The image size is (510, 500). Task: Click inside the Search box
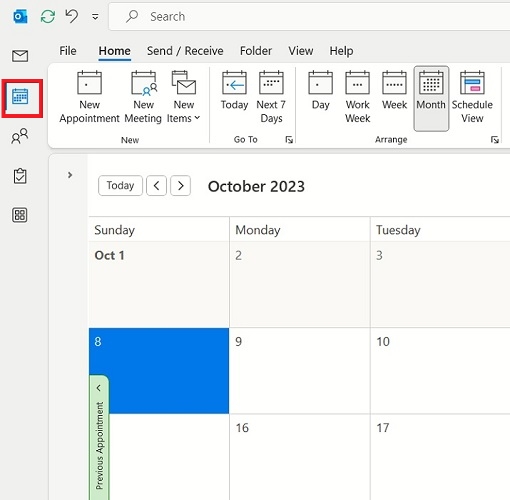pos(310,16)
